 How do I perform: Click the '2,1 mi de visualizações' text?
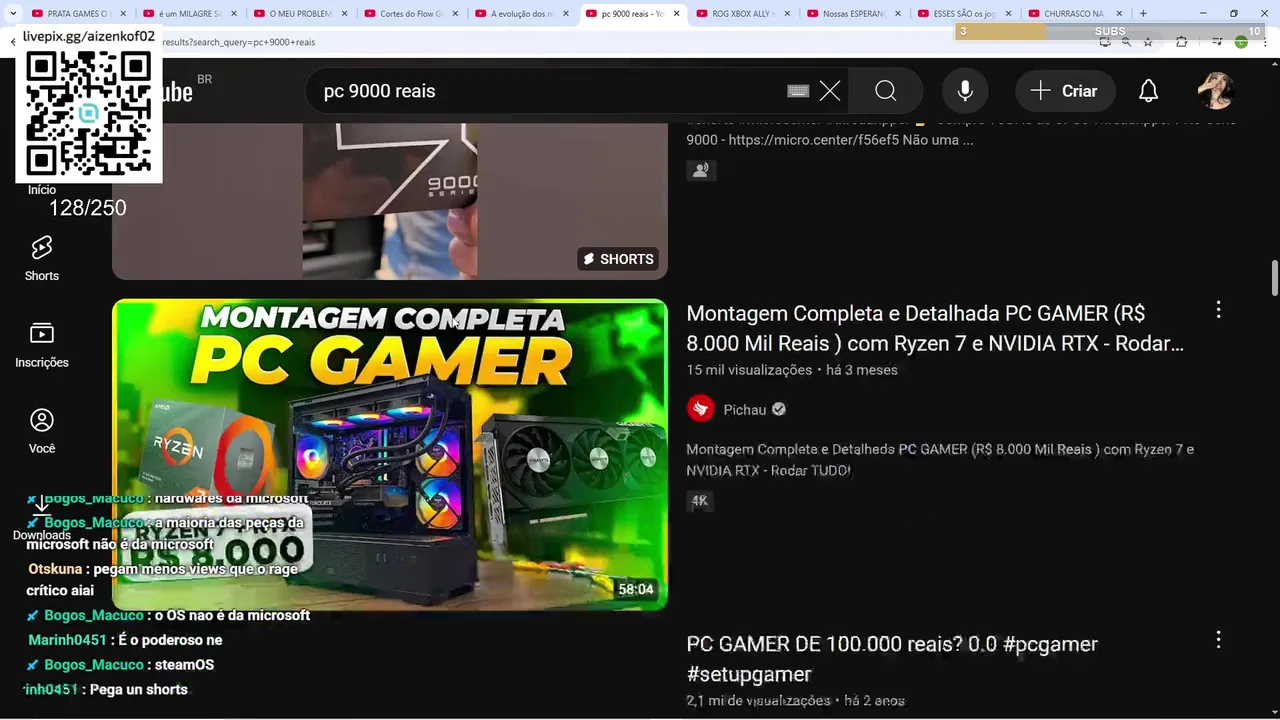[759, 701]
